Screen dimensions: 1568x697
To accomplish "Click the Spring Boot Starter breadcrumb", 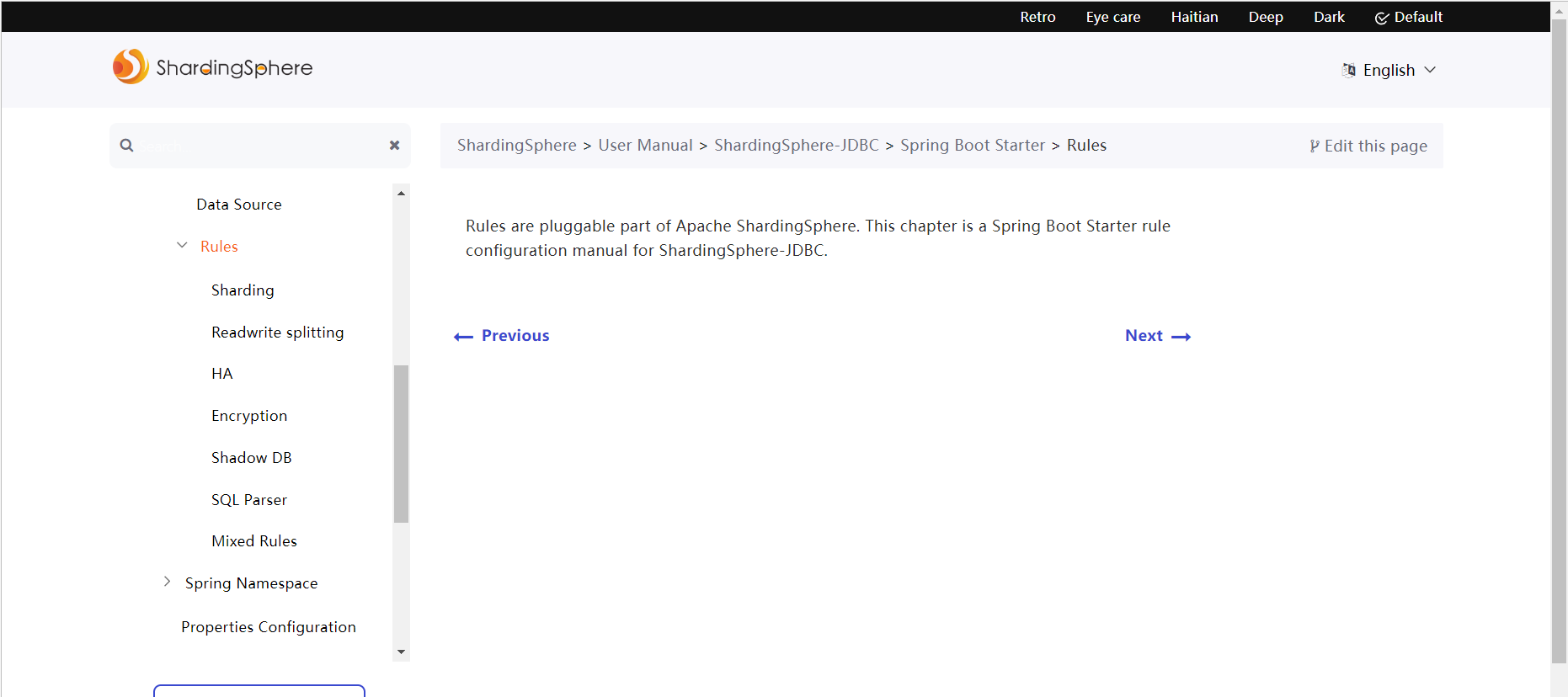I will tap(973, 145).
